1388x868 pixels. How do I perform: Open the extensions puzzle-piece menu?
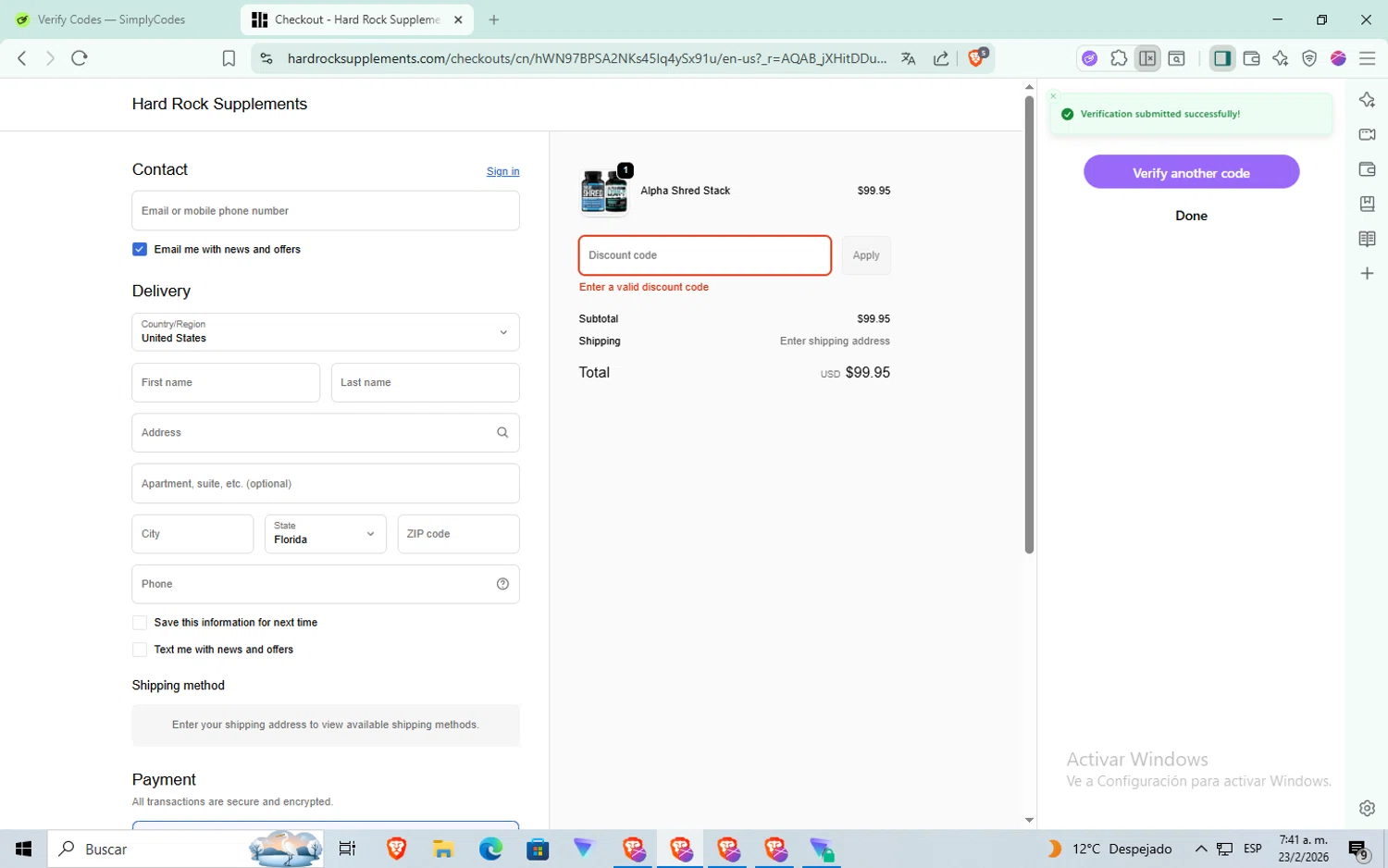pos(1119,58)
